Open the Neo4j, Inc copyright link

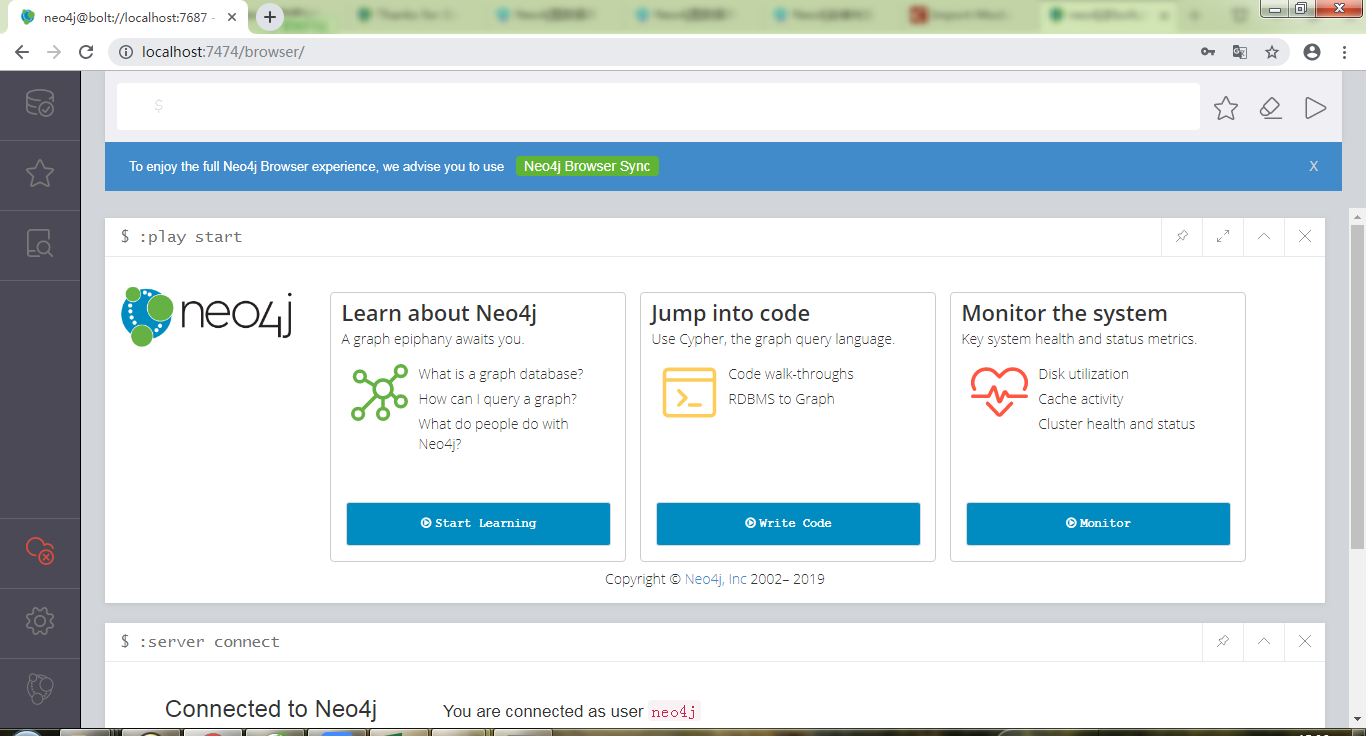[716, 579]
